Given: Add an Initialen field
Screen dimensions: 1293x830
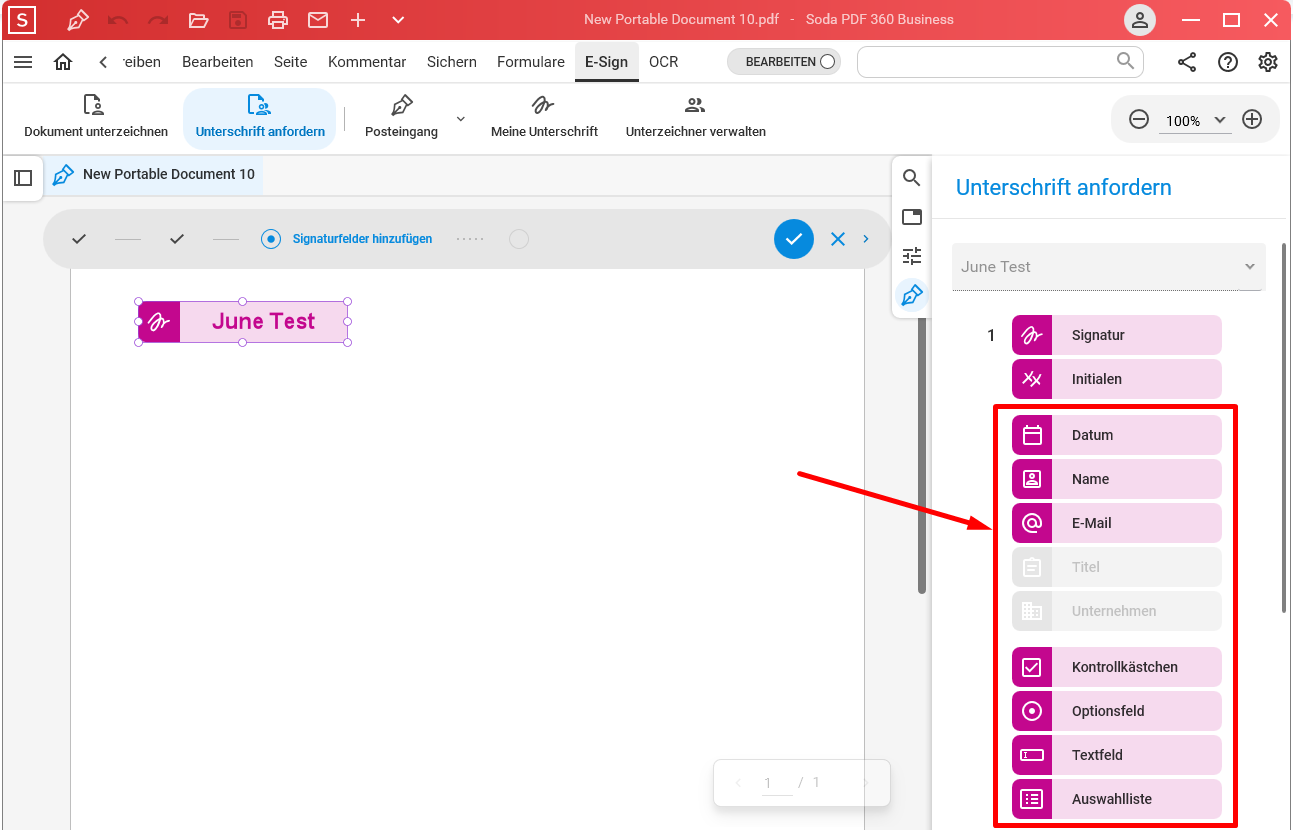Looking at the screenshot, I should pos(1117,379).
